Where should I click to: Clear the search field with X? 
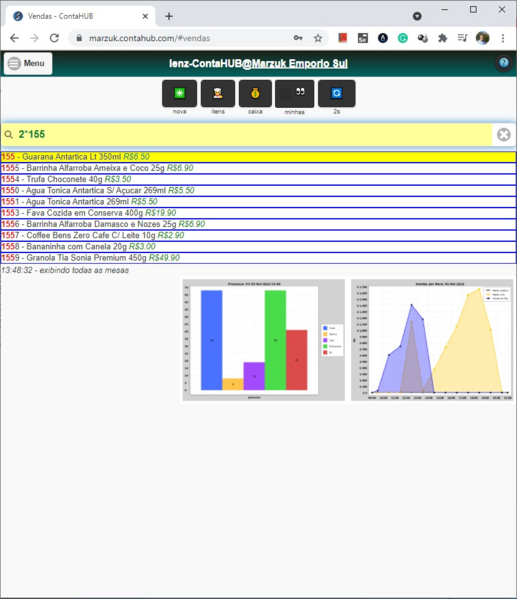(504, 134)
